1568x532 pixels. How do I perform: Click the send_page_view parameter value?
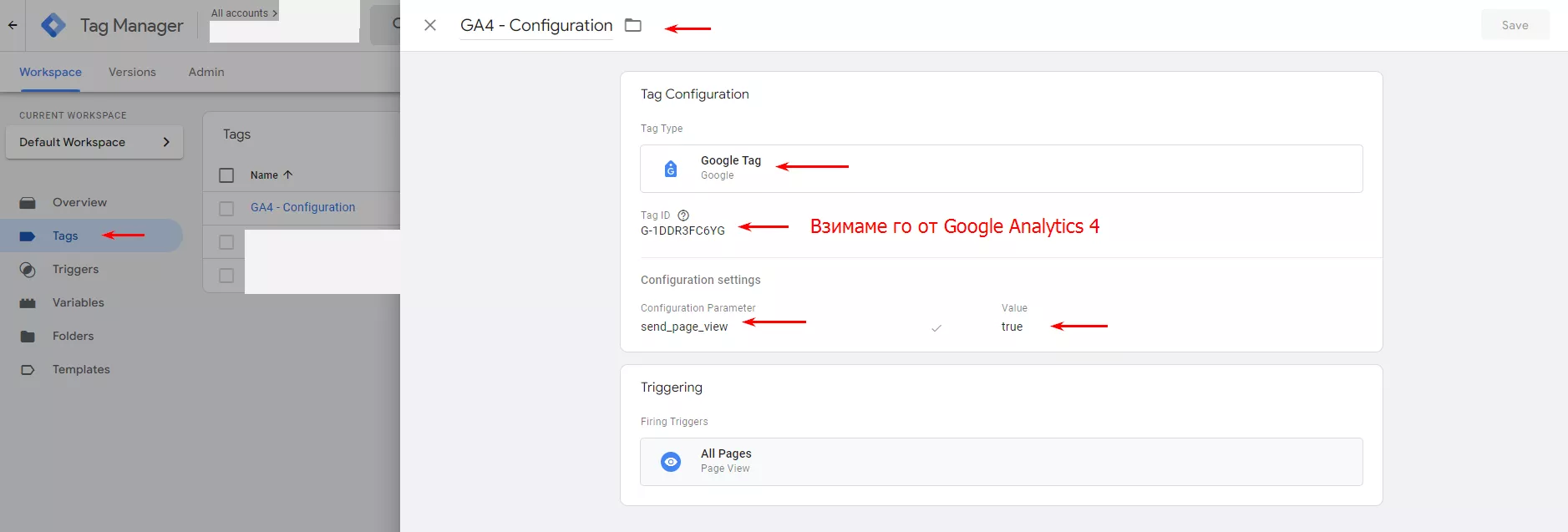point(684,327)
